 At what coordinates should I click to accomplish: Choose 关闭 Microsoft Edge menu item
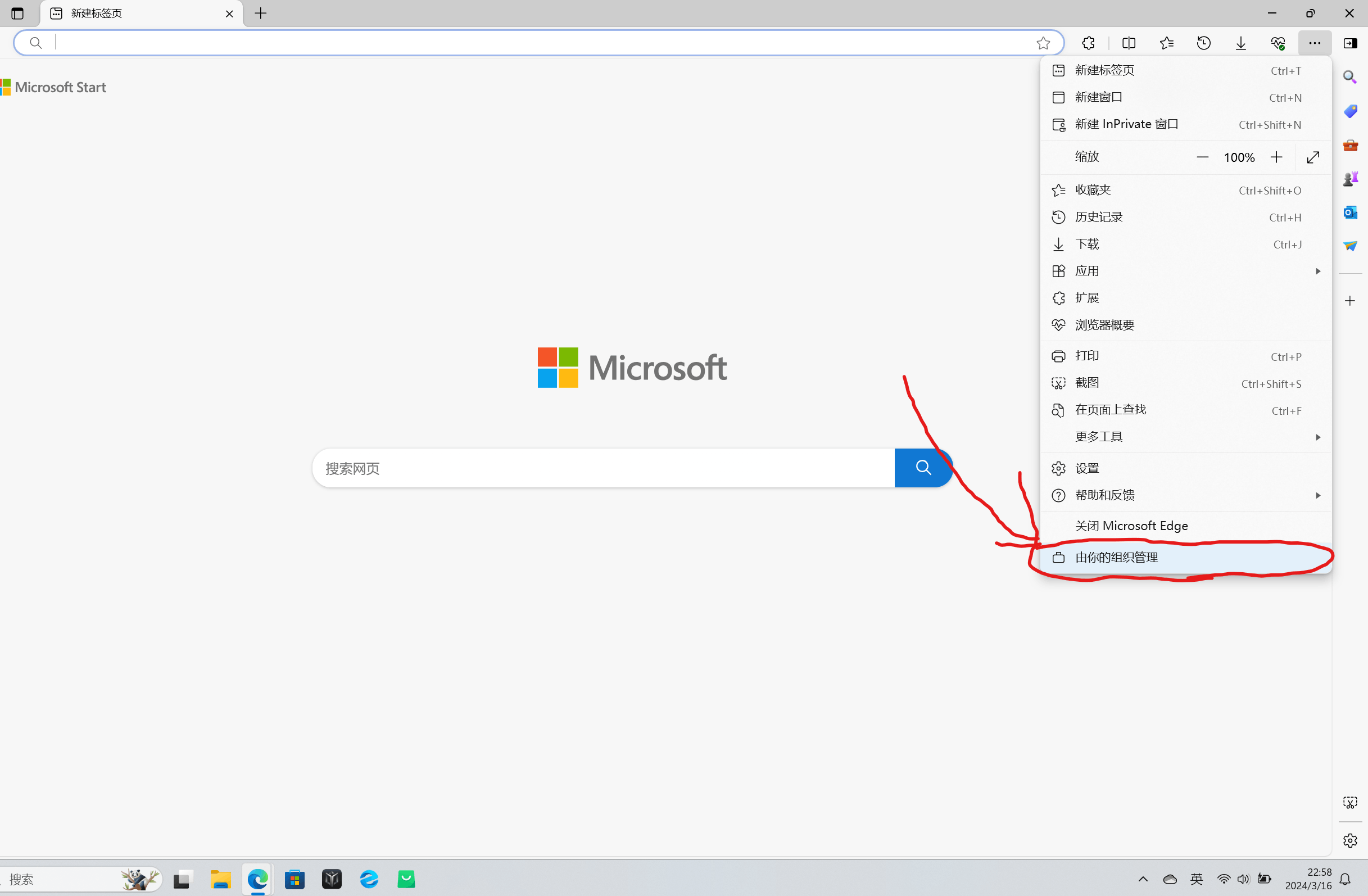coord(1185,526)
